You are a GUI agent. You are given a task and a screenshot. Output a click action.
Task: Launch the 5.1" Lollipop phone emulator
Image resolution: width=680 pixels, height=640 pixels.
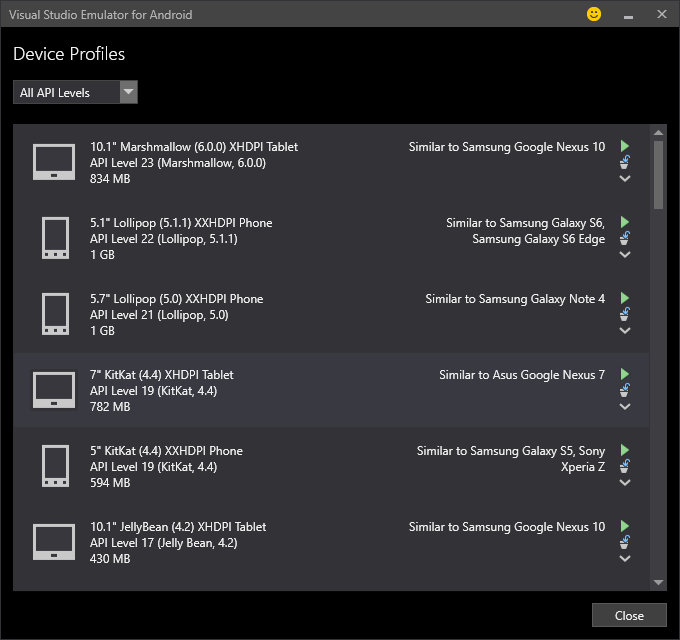point(625,222)
